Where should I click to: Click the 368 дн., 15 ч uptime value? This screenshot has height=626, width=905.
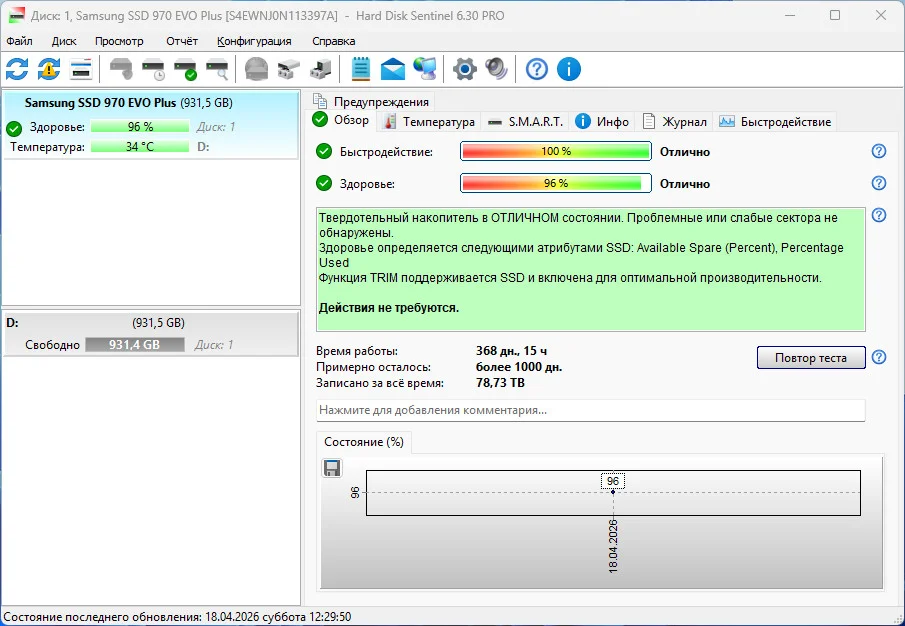tap(511, 351)
